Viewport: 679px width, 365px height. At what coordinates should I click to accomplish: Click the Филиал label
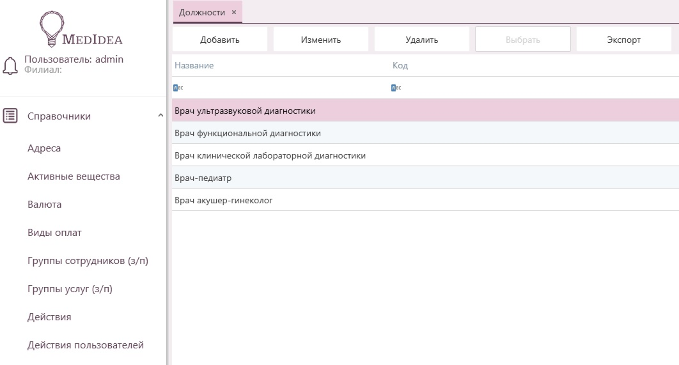43,70
